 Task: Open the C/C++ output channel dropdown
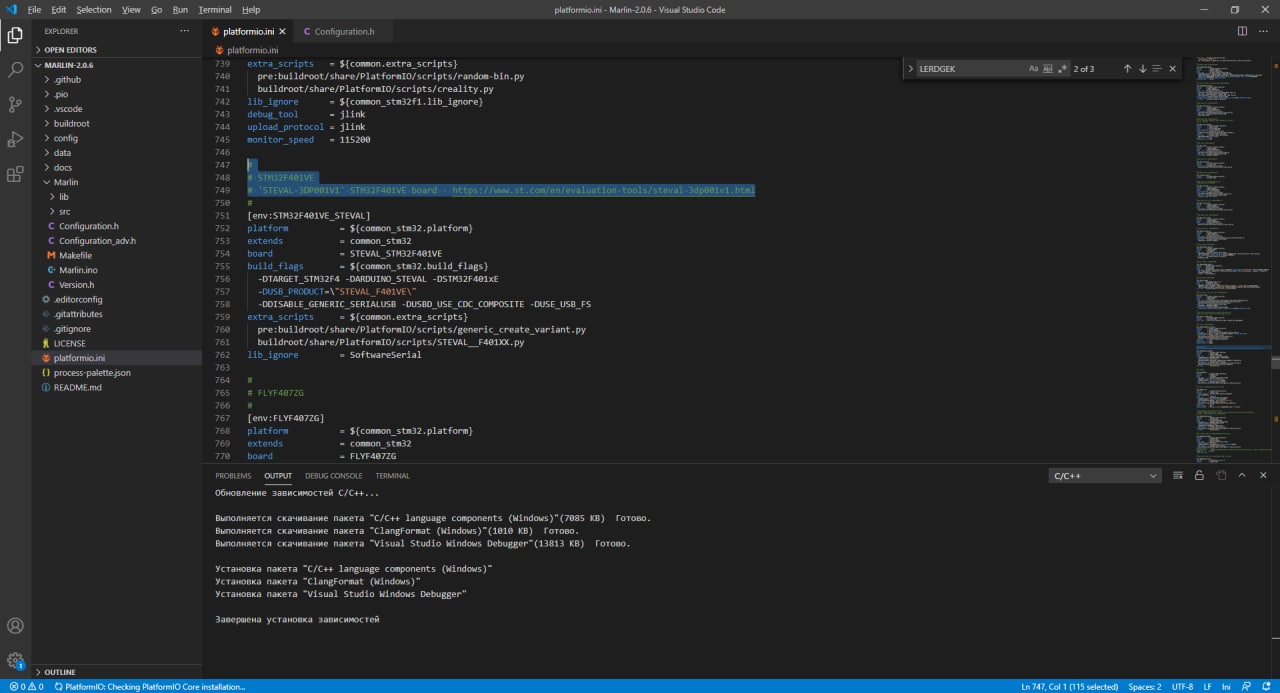(x=1105, y=476)
